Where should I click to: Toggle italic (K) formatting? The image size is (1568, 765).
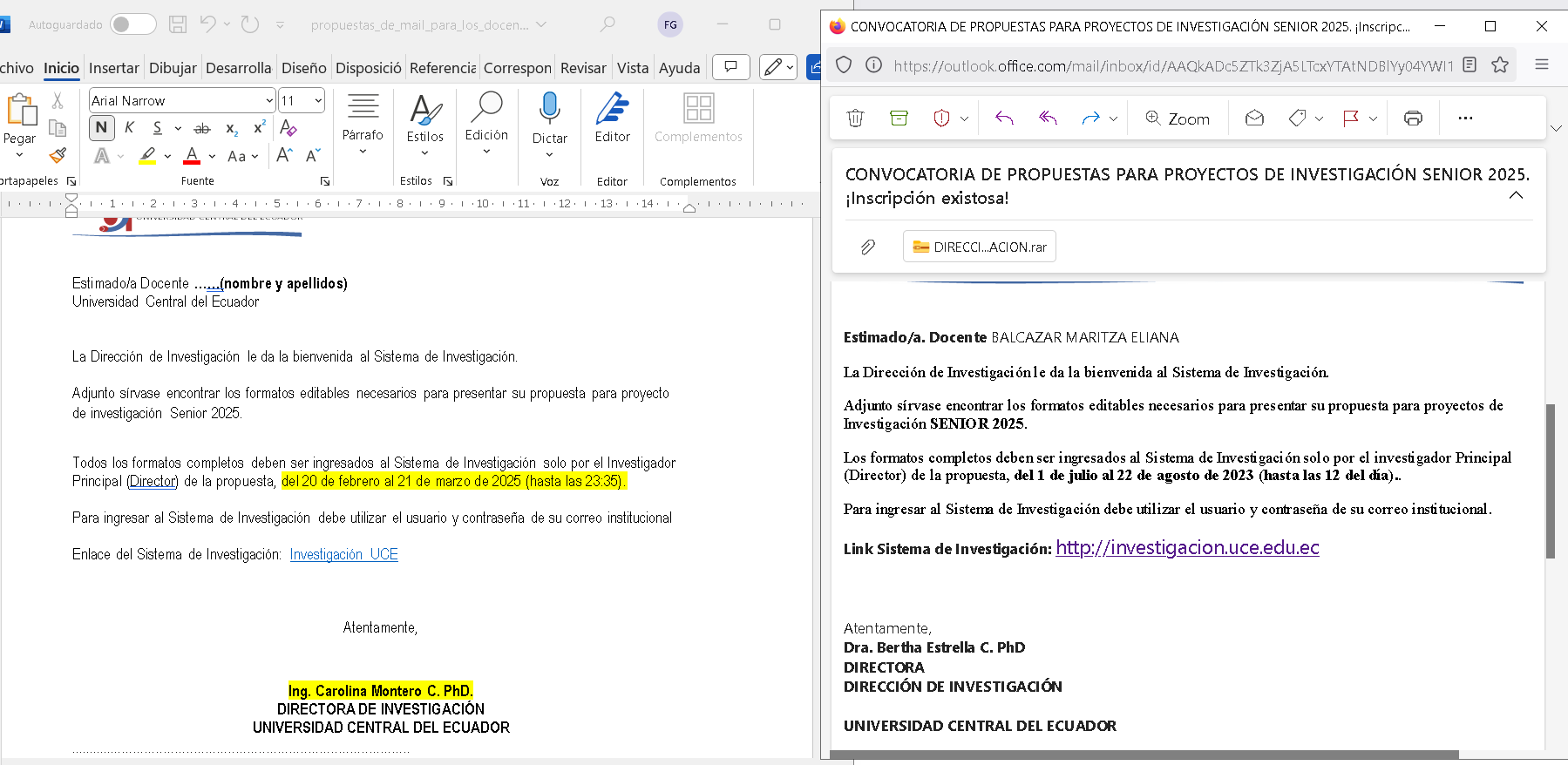point(129,127)
